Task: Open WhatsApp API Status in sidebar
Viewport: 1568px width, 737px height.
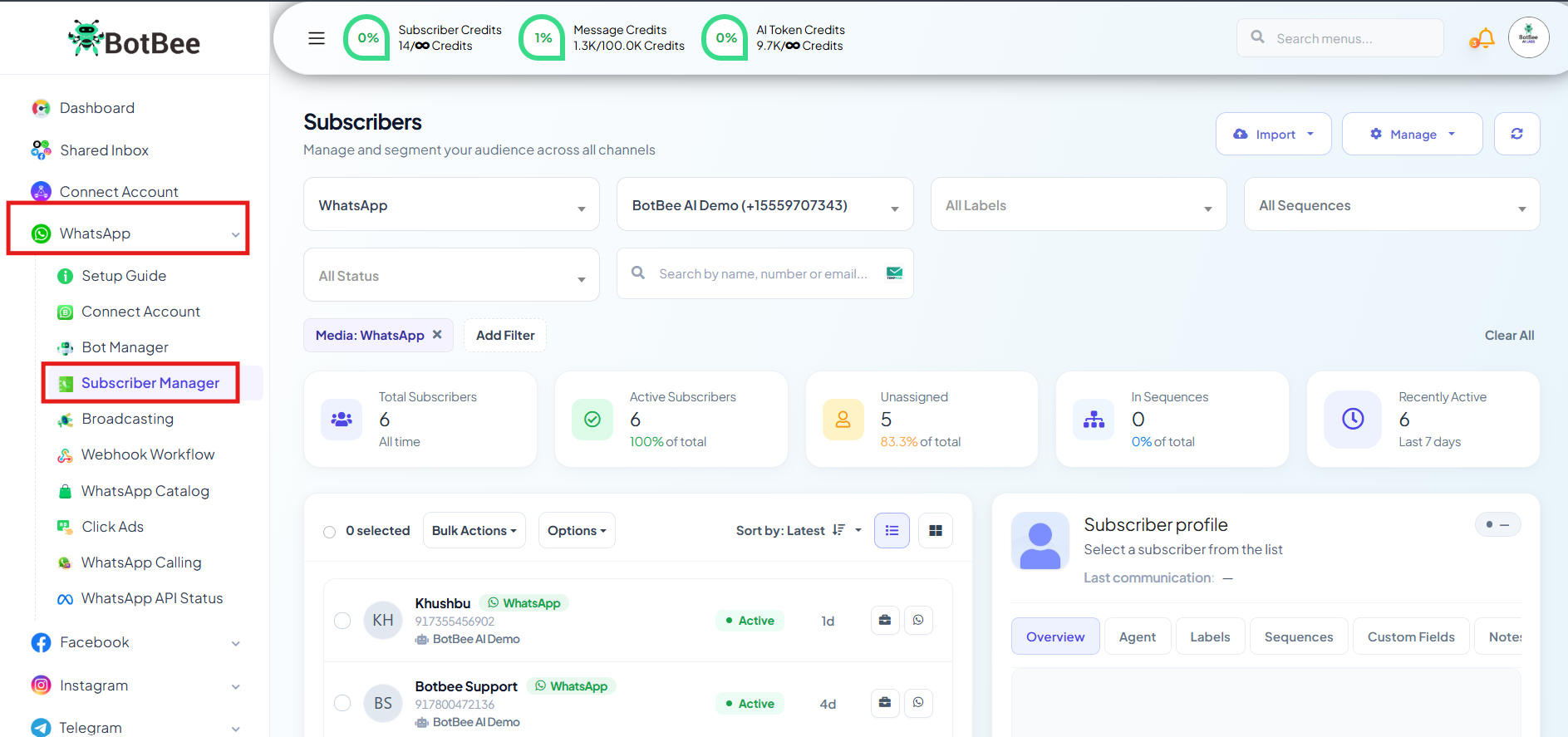Action: point(140,598)
